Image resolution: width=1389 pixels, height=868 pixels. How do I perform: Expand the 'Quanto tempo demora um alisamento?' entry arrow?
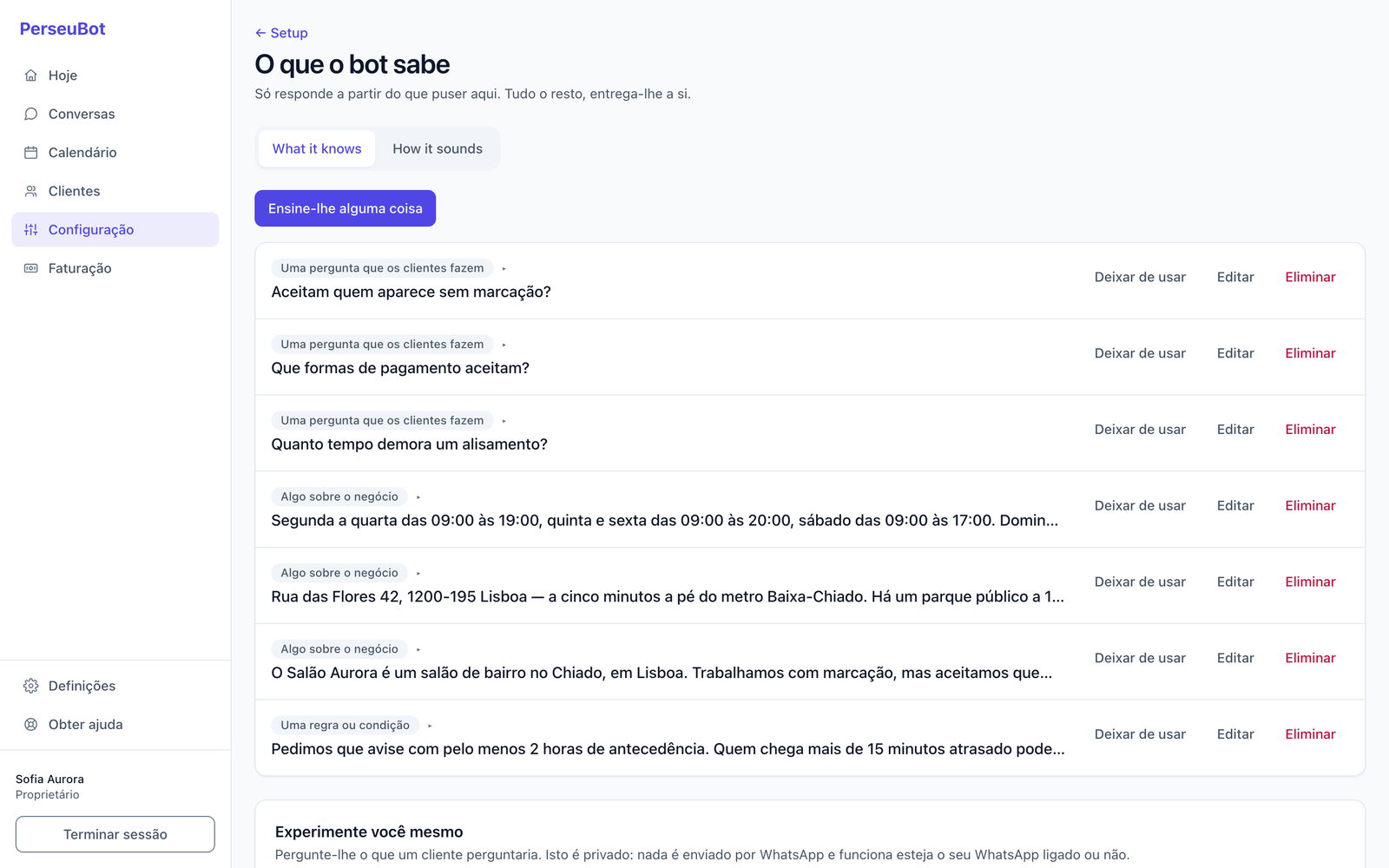(x=504, y=421)
